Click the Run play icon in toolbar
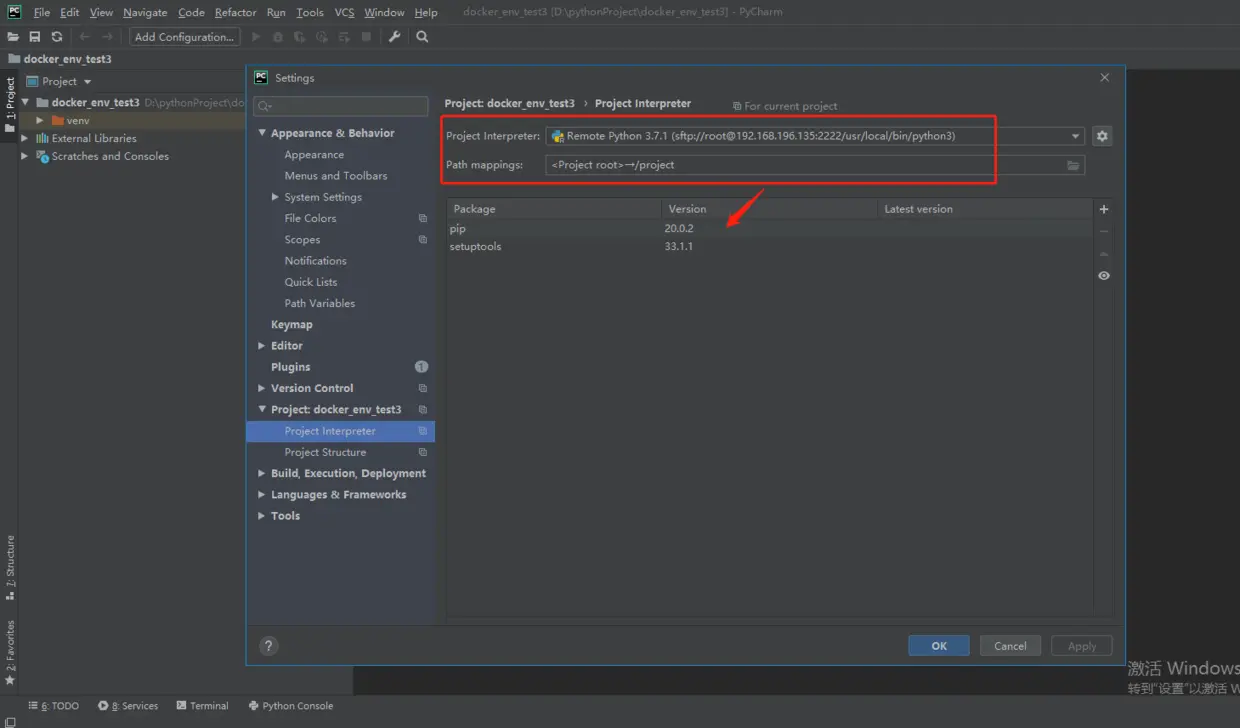Viewport: 1240px width, 728px height. pyautogui.click(x=256, y=37)
